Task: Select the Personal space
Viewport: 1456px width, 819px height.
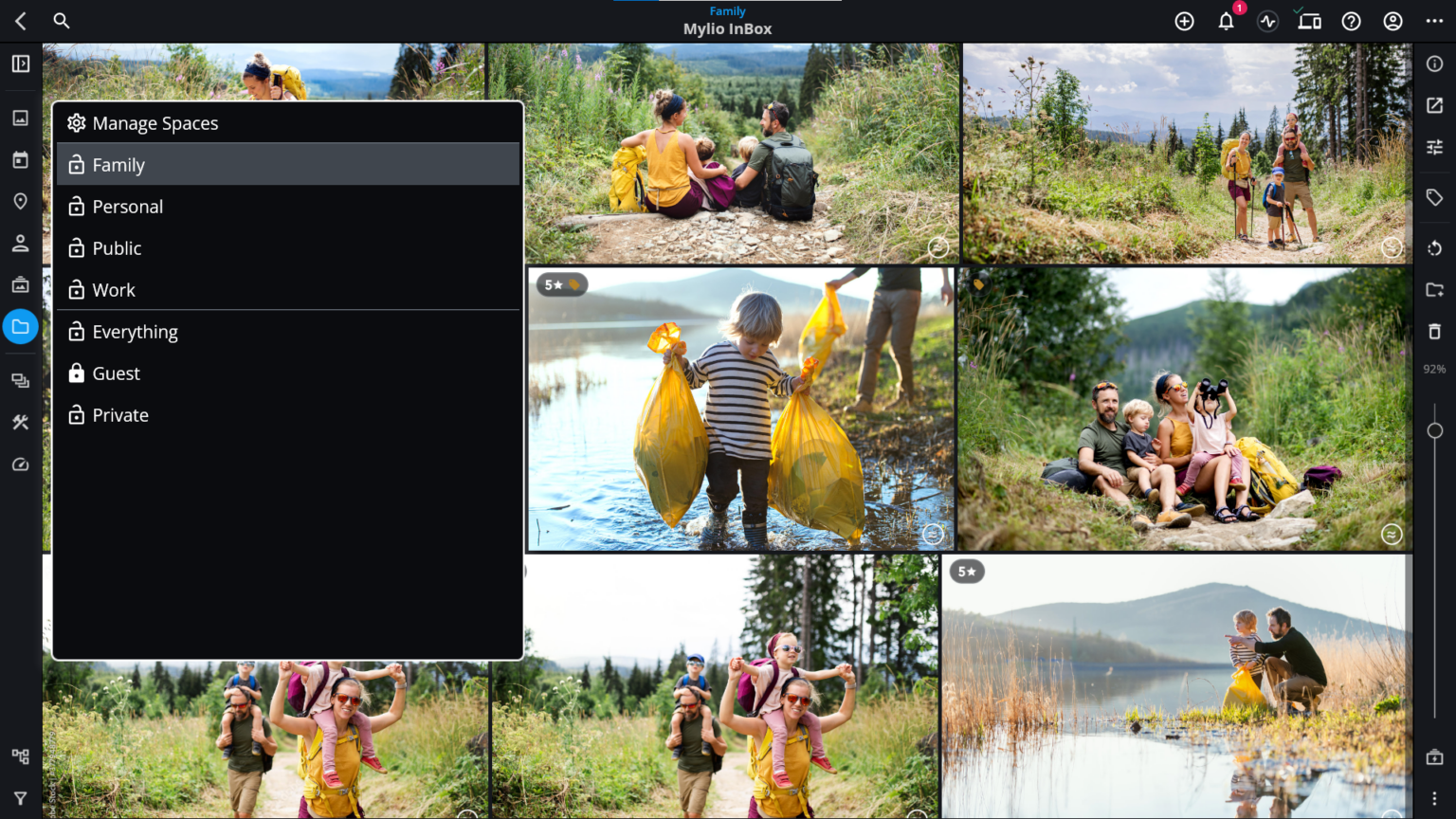Action: click(127, 206)
